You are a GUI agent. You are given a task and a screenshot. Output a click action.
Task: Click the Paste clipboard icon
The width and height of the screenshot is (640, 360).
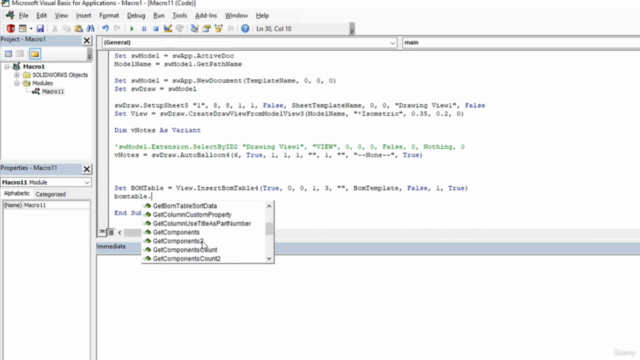(x=78, y=29)
